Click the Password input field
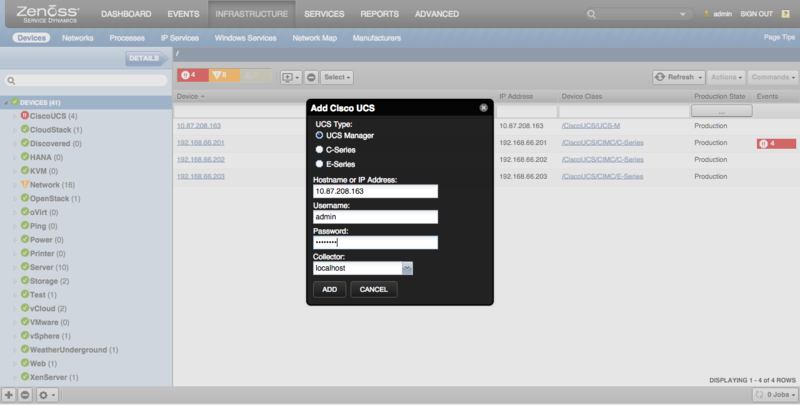 (x=376, y=242)
